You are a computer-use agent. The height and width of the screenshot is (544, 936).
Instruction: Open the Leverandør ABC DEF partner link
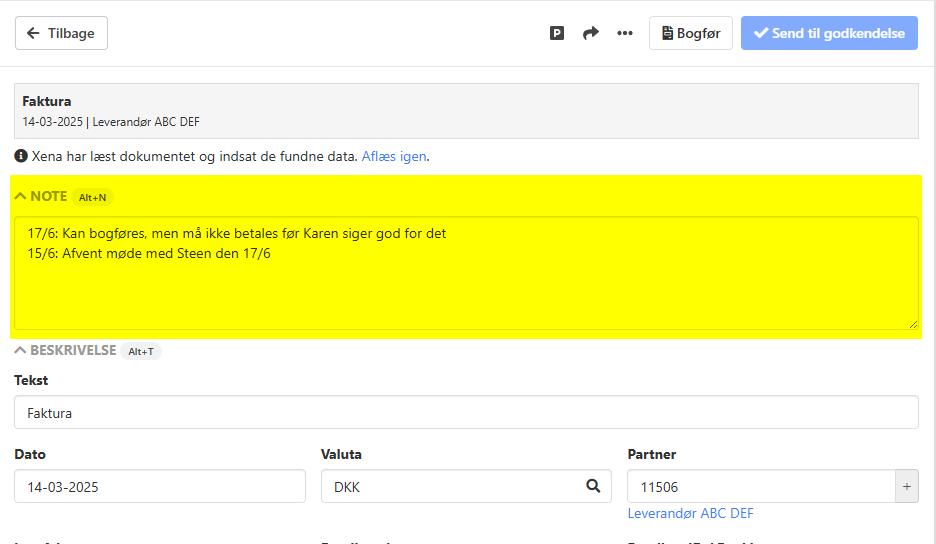point(690,513)
